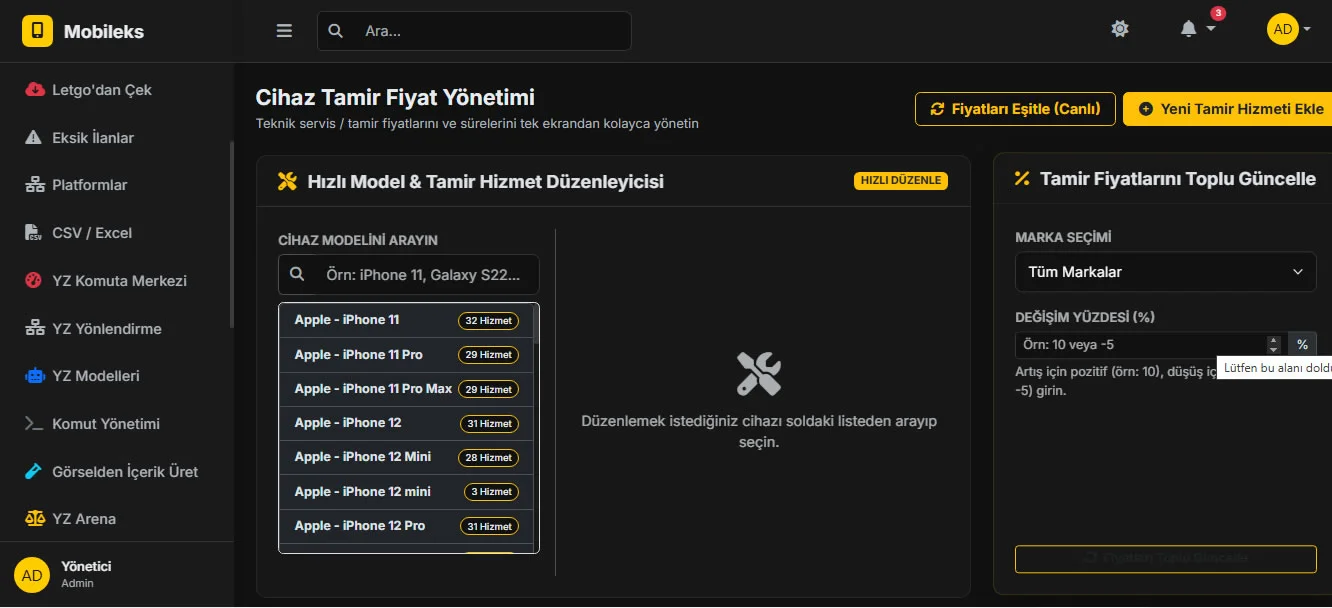Toggle the hamburger sidebar menu

click(284, 31)
